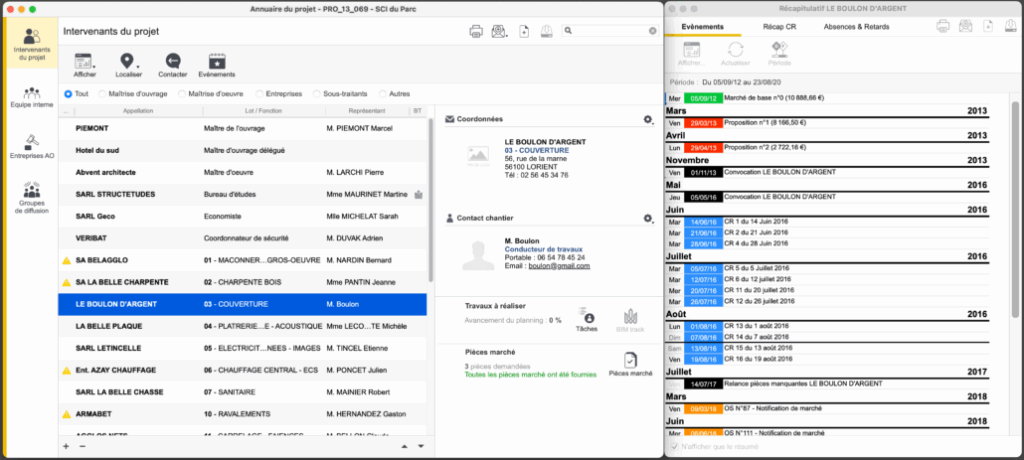The height and width of the screenshot is (460, 1024).
Task: Expand the Localiser dropdown
Action: [128, 62]
